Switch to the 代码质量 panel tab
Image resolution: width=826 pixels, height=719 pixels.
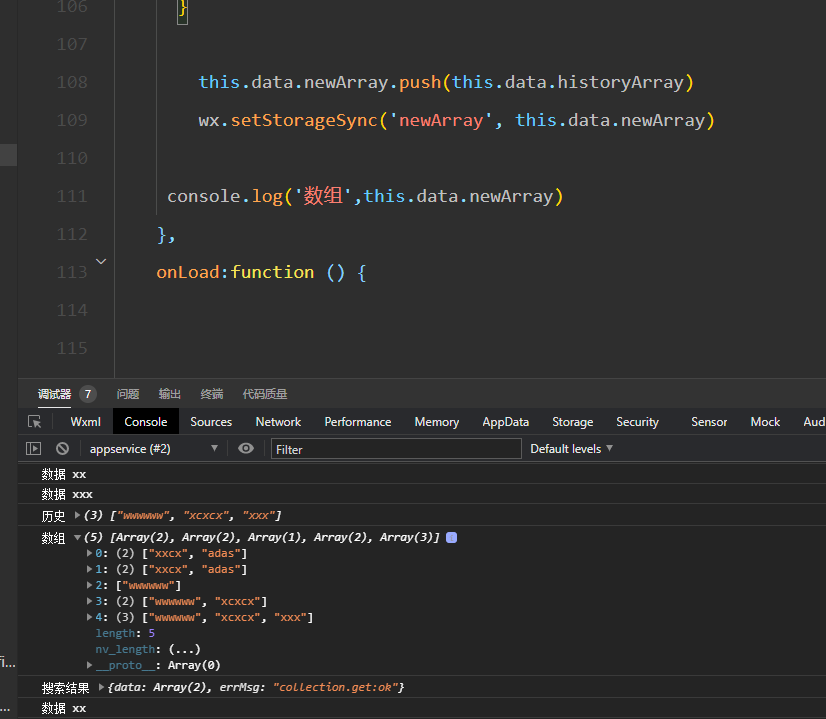265,394
